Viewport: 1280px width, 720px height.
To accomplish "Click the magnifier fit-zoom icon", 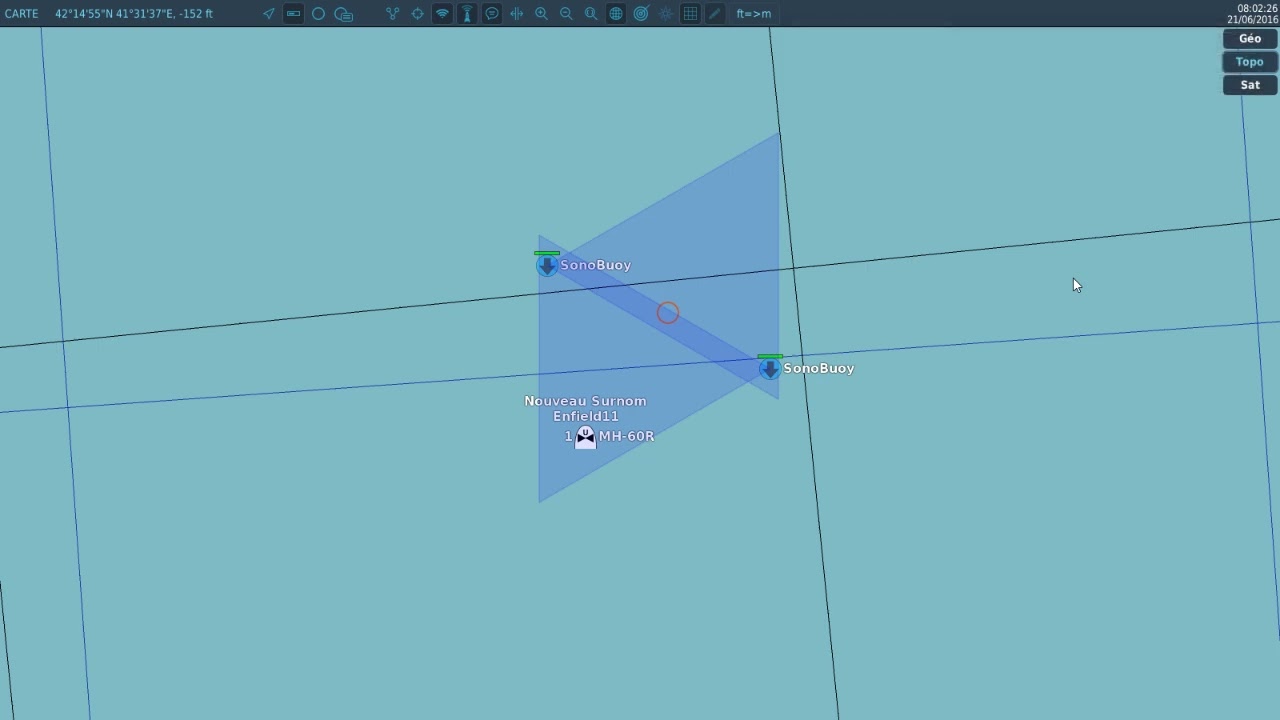I will (x=591, y=14).
